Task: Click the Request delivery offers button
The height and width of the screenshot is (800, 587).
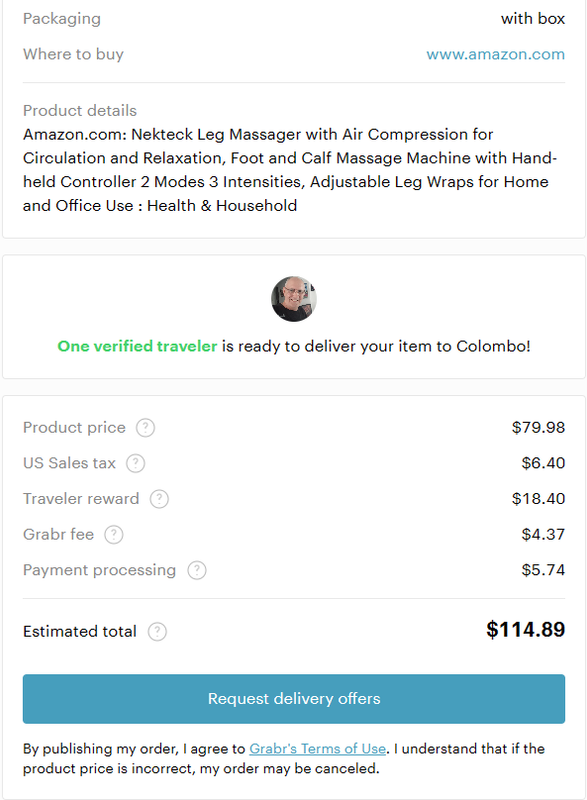Action: tap(294, 699)
